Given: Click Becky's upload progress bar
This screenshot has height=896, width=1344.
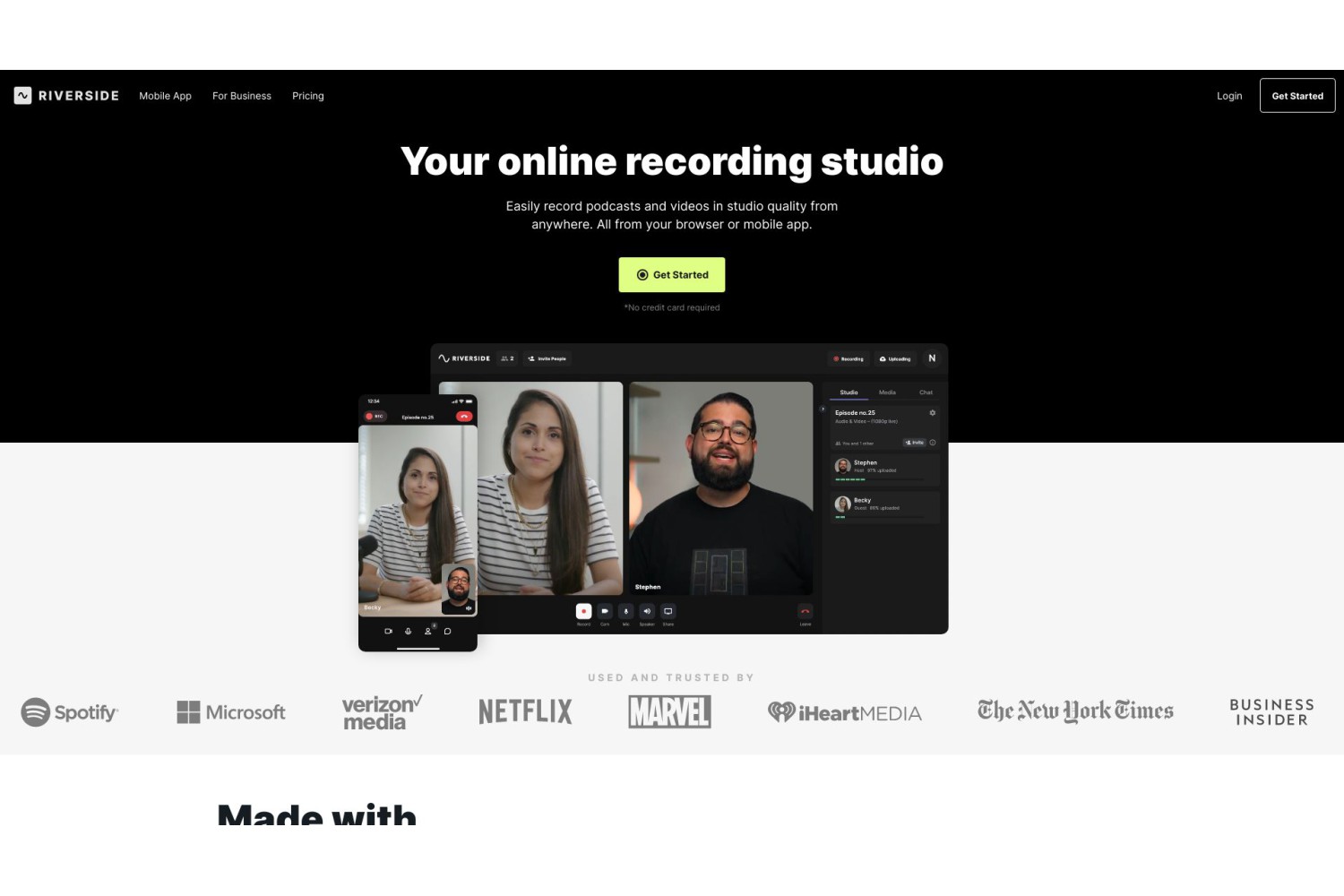Looking at the screenshot, I should 880,517.
